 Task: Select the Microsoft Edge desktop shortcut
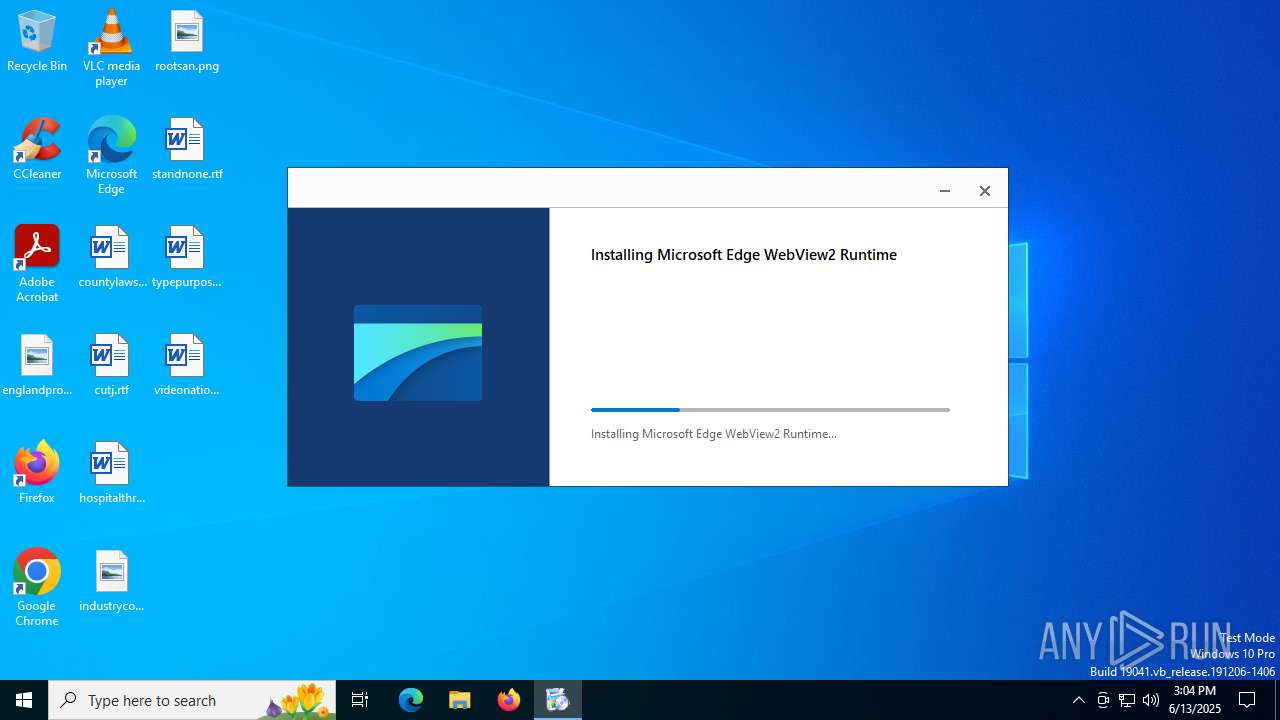click(x=111, y=156)
